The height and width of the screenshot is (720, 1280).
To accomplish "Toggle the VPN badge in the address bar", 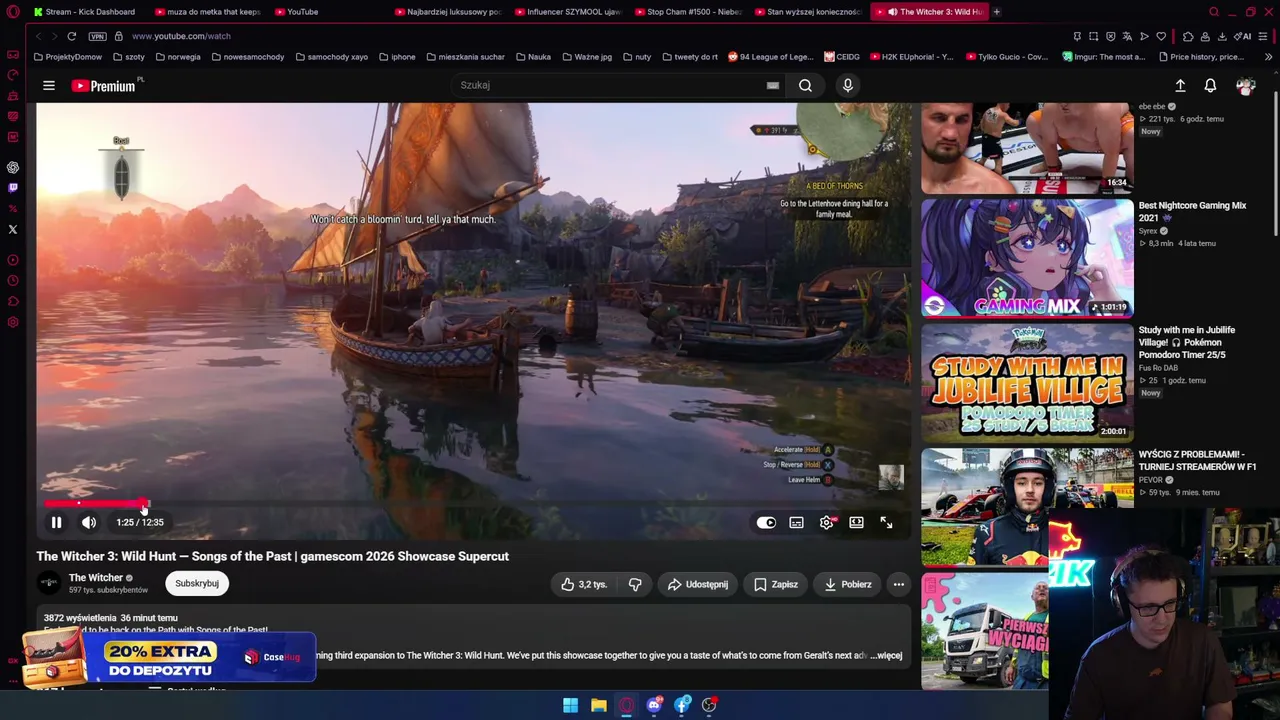I will point(97,36).
